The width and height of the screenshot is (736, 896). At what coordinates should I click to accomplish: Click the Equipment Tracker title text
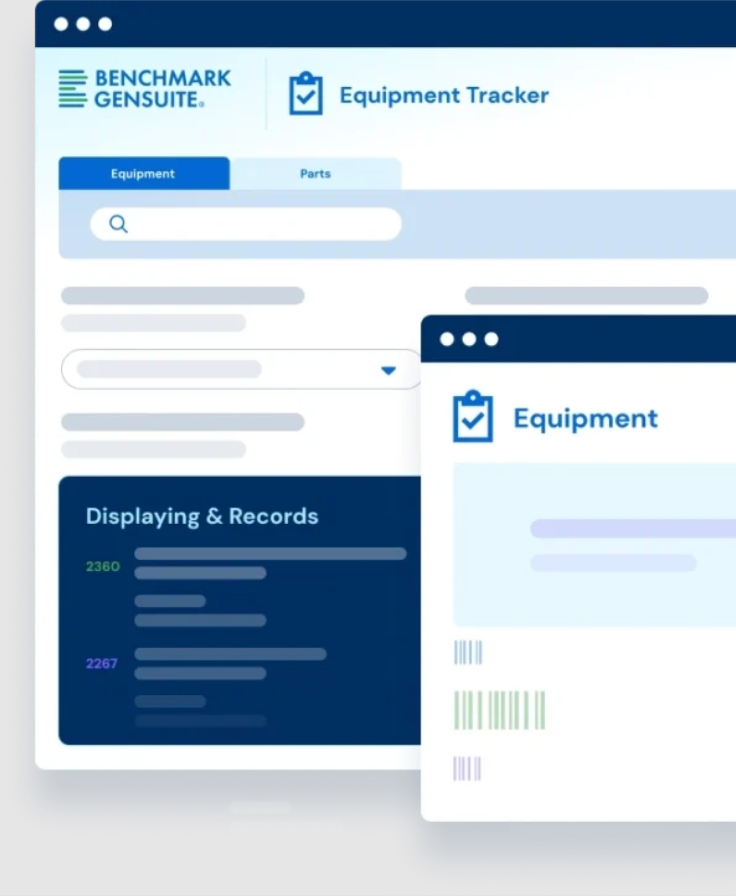click(x=444, y=96)
